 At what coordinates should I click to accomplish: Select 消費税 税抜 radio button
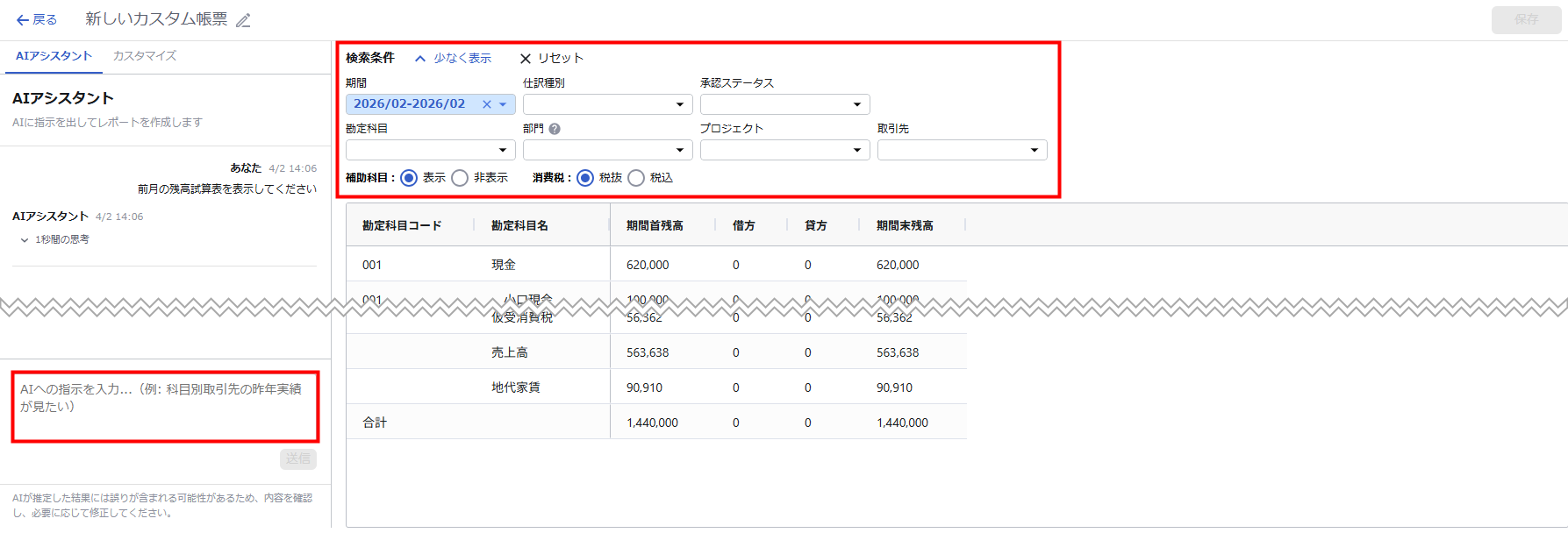coord(585,178)
